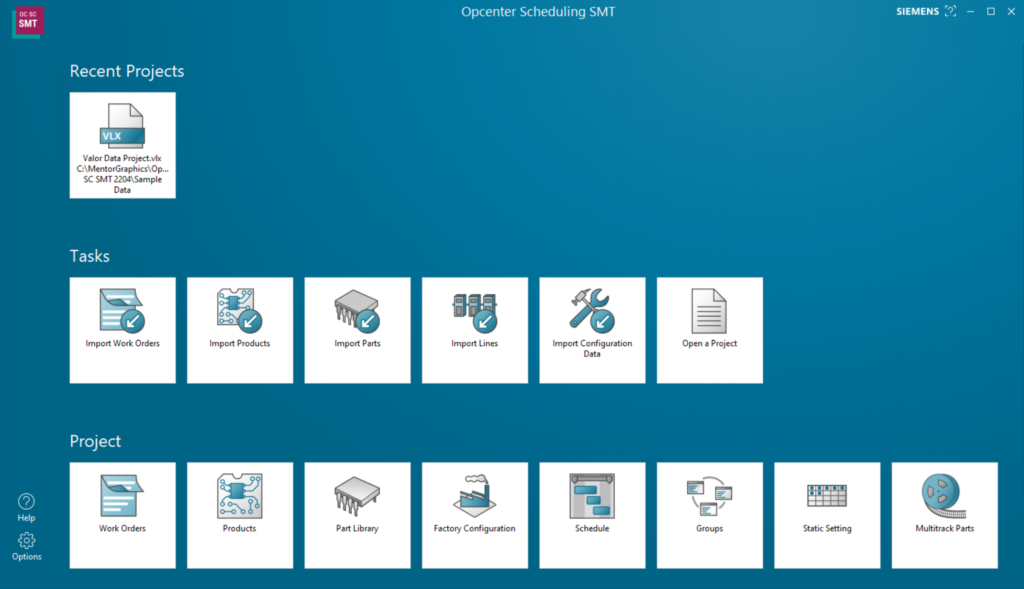Open Import Configuration Data task

pos(592,330)
